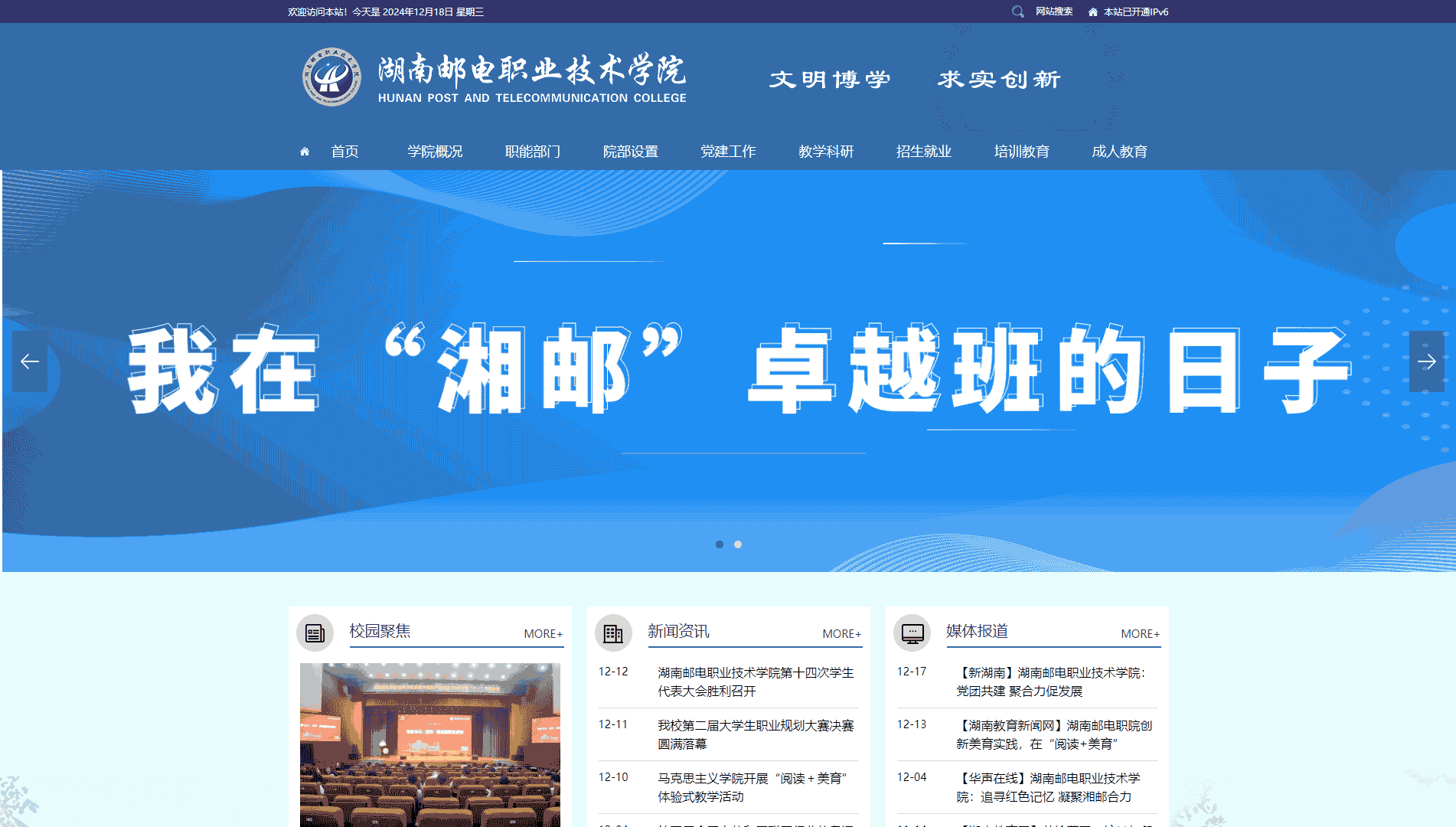Open news 马克思主义学院开展阅读+美育
This screenshot has width=1456, height=827.
pos(752,787)
